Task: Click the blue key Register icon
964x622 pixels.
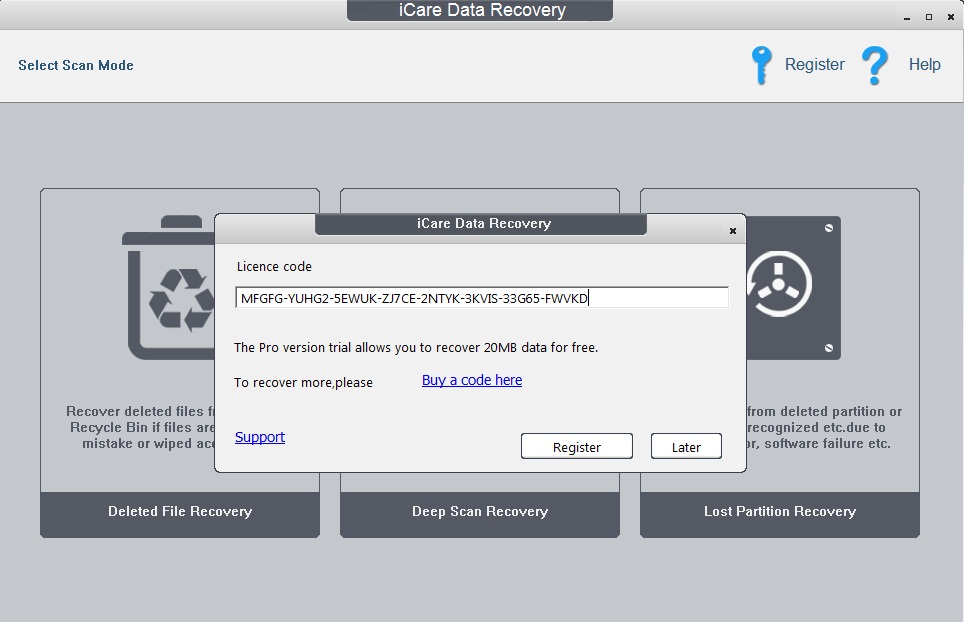Action: tap(761, 64)
